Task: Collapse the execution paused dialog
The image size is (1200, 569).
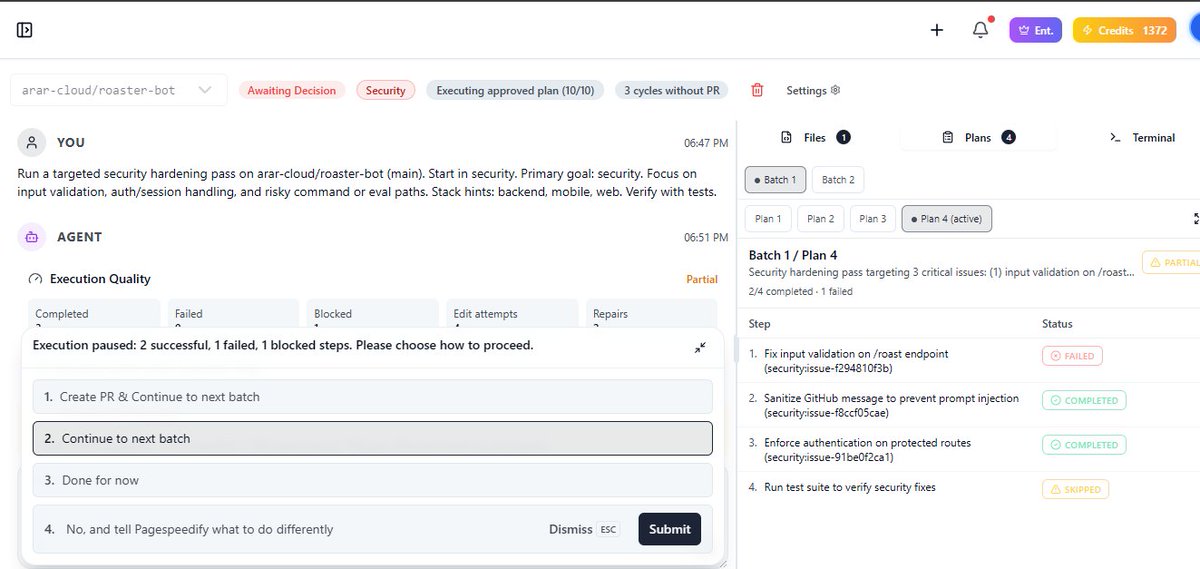Action: pos(700,347)
